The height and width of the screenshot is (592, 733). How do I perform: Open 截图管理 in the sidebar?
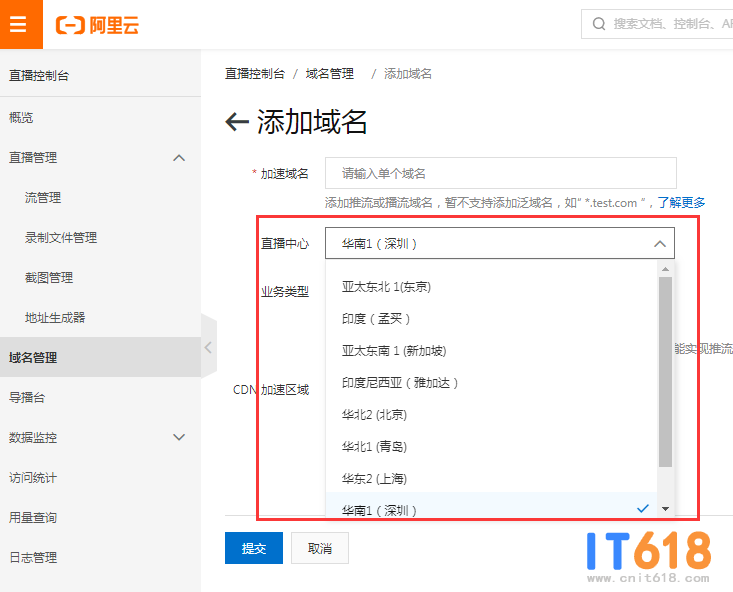coord(101,278)
